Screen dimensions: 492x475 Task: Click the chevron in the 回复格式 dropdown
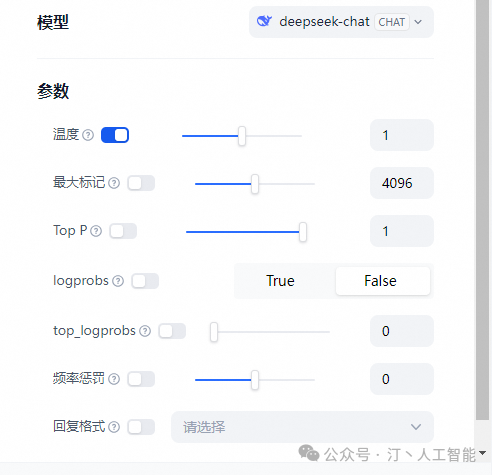[416, 427]
